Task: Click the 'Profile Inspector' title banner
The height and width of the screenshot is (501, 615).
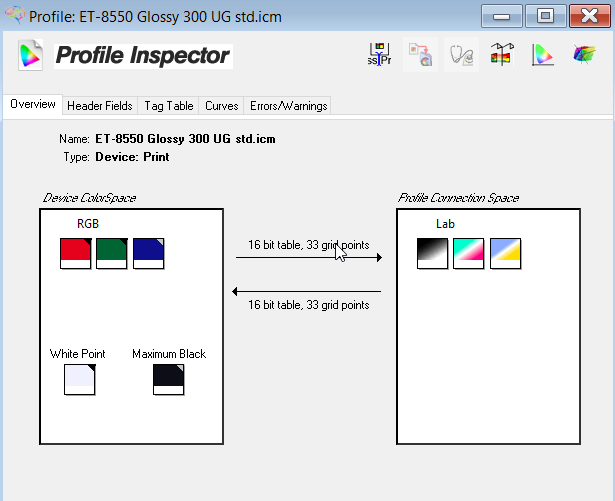Action: point(143,56)
